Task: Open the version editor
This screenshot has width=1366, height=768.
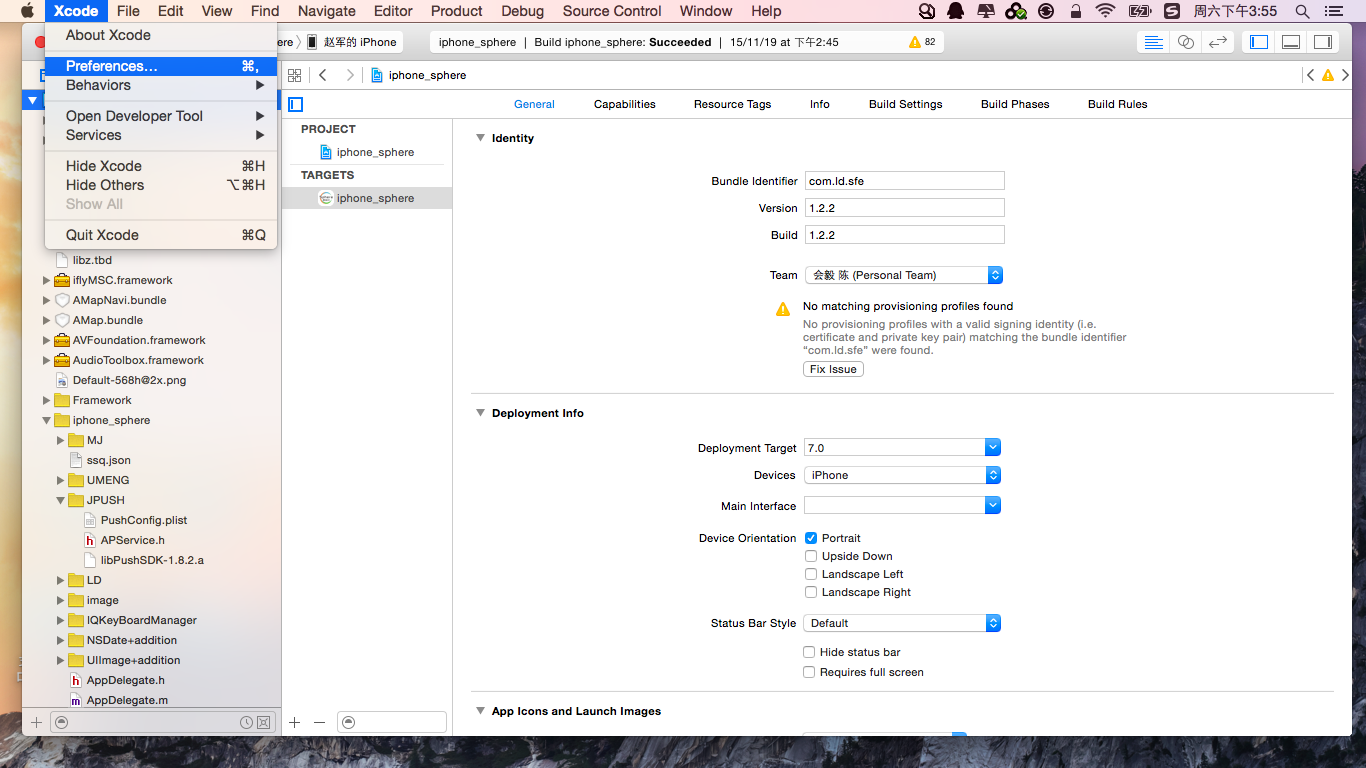Action: pyautogui.click(x=1217, y=42)
